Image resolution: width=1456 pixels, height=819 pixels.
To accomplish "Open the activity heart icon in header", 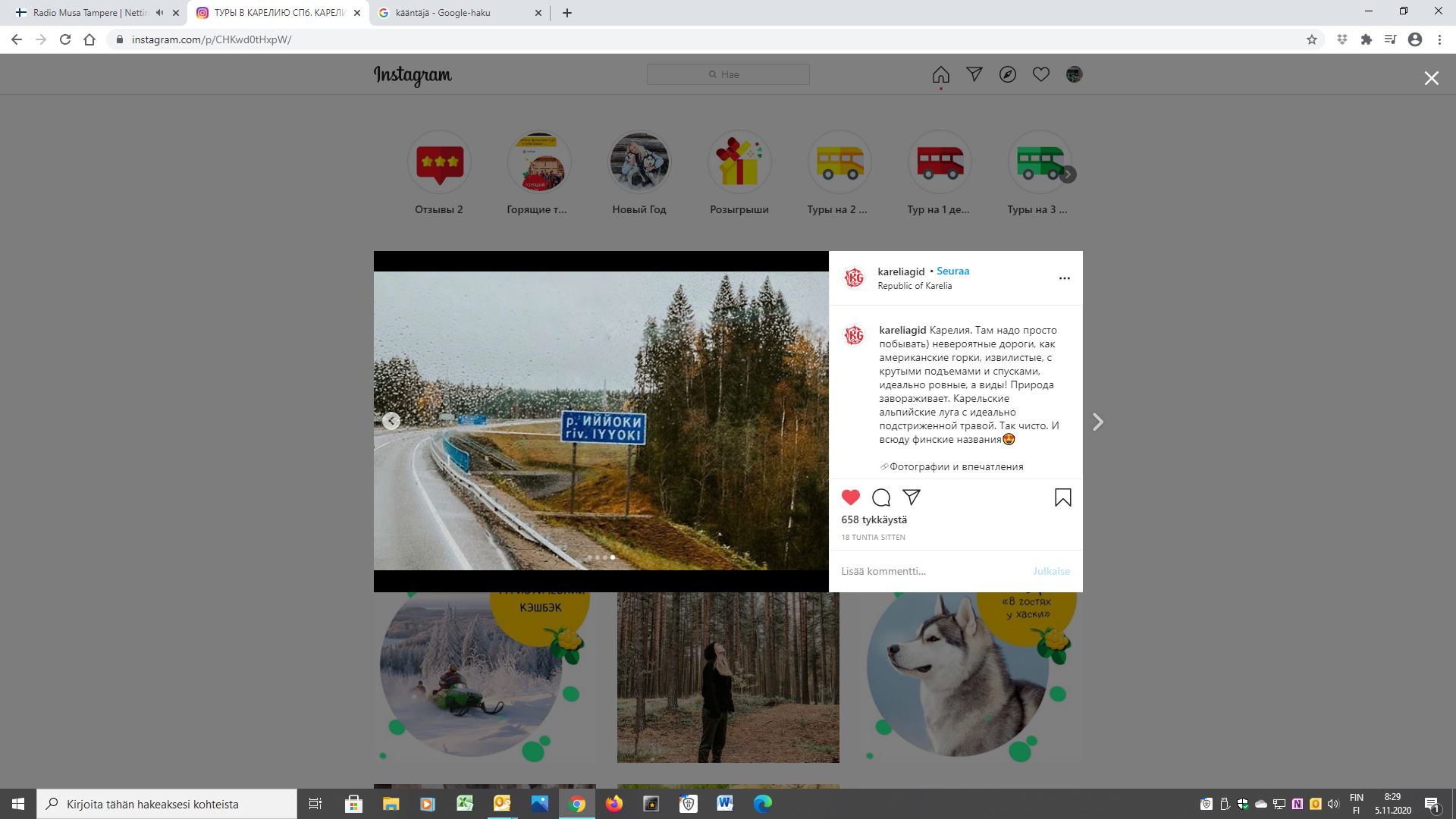I will click(1041, 74).
